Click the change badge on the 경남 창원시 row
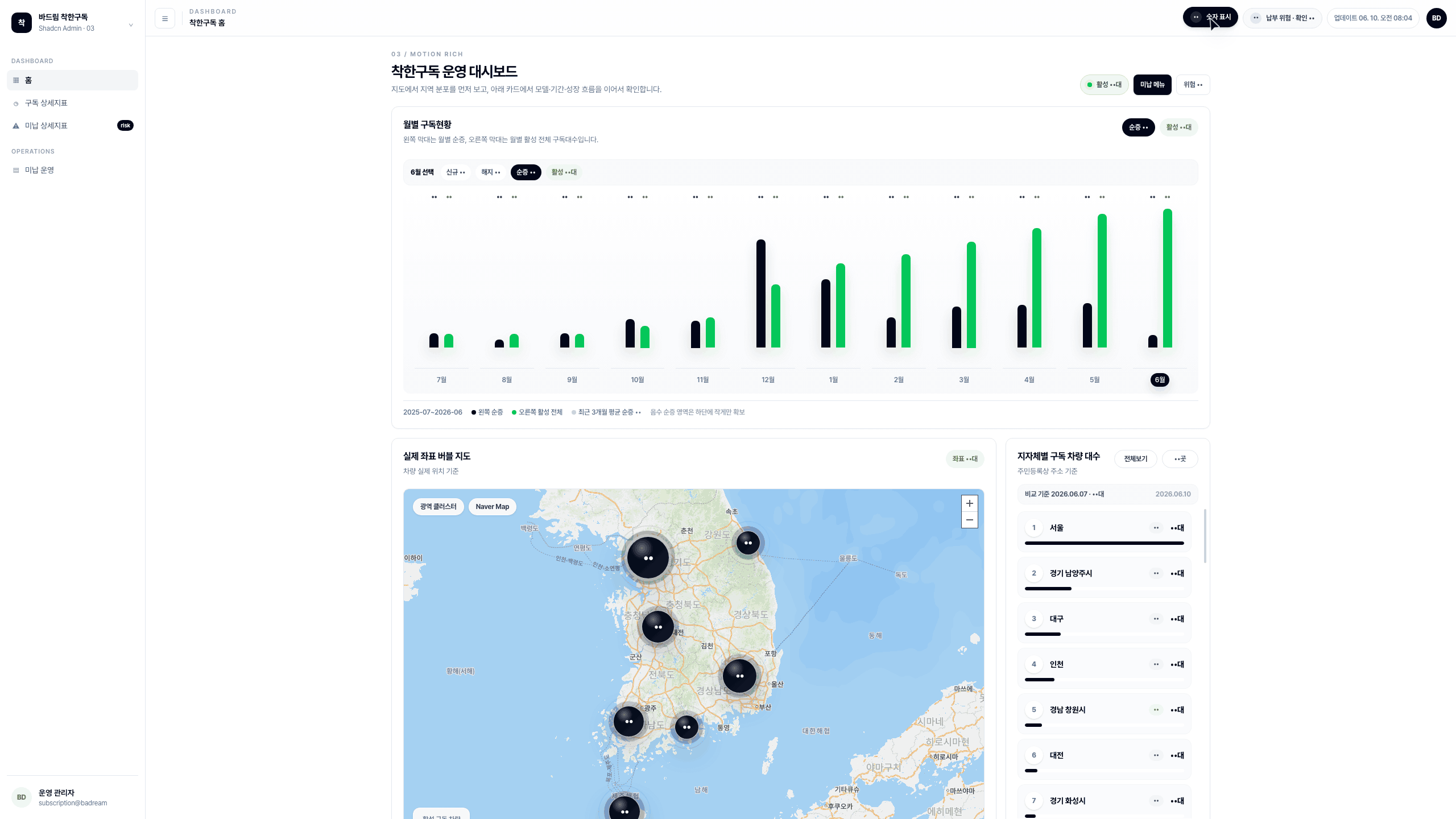Image resolution: width=1456 pixels, height=819 pixels. 1156,710
